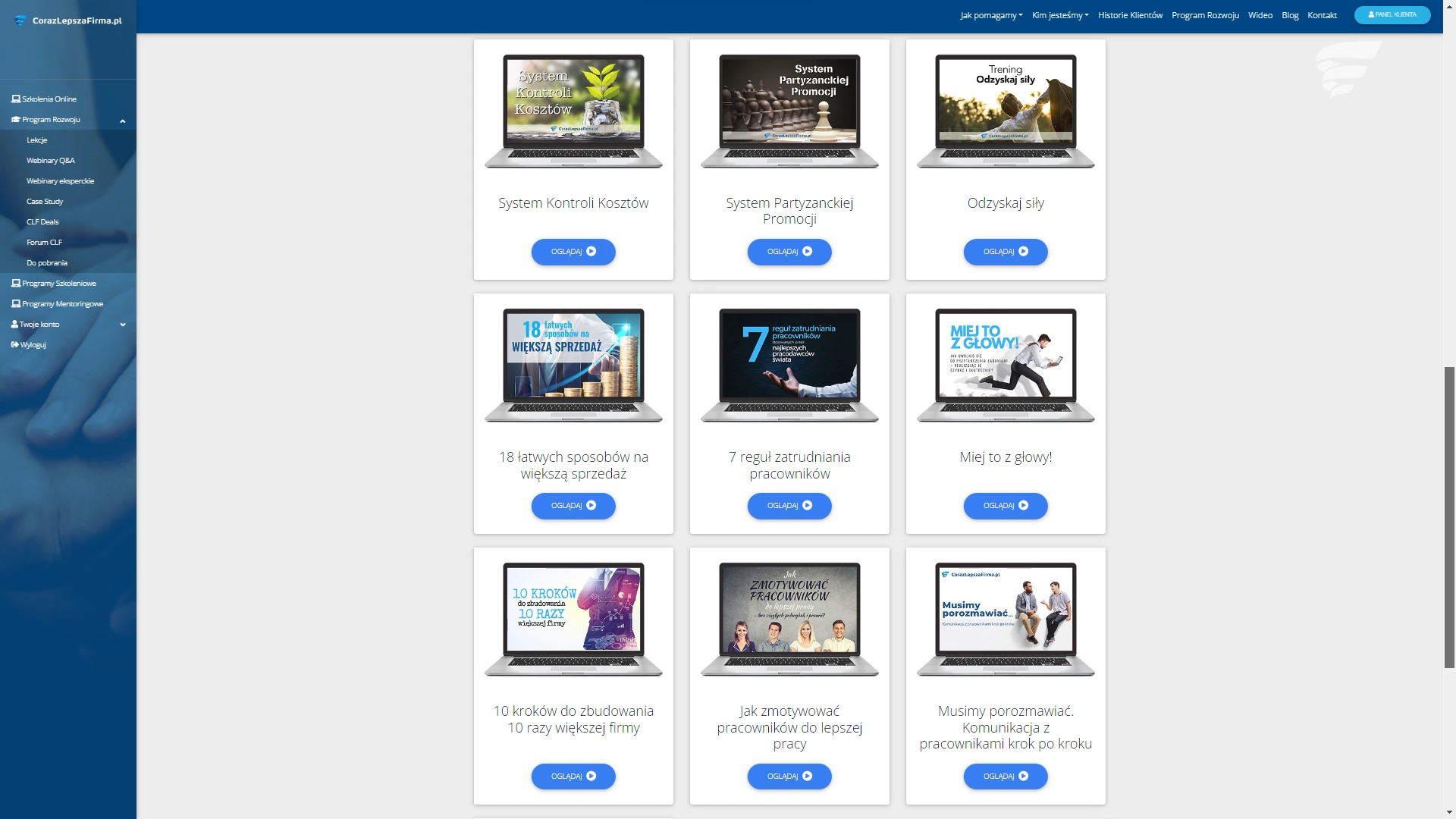This screenshot has height=819, width=1456.
Task: Collapse the Program Rozwoju sidebar section
Action: point(122,121)
